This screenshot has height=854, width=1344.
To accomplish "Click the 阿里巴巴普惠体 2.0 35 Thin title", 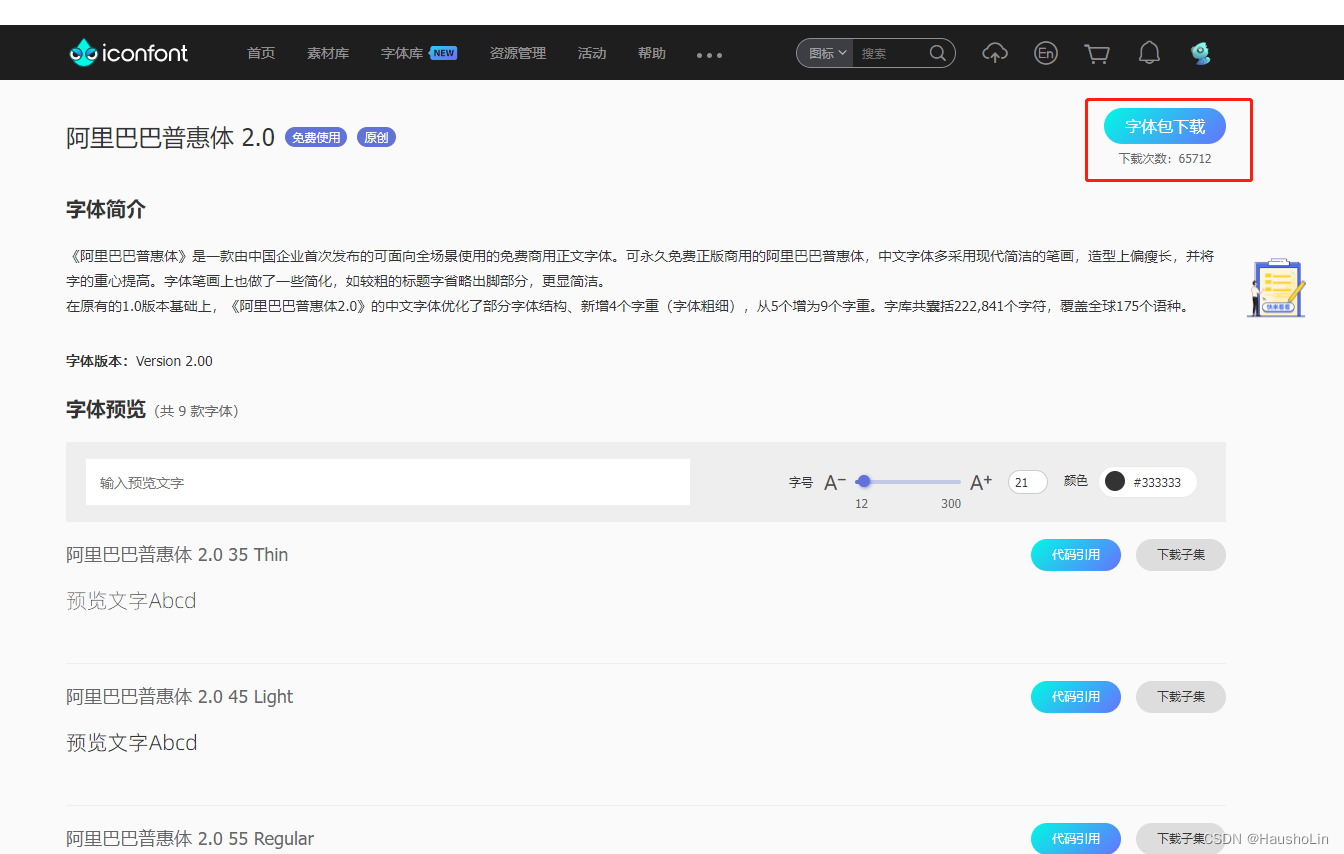I will click(x=177, y=555).
